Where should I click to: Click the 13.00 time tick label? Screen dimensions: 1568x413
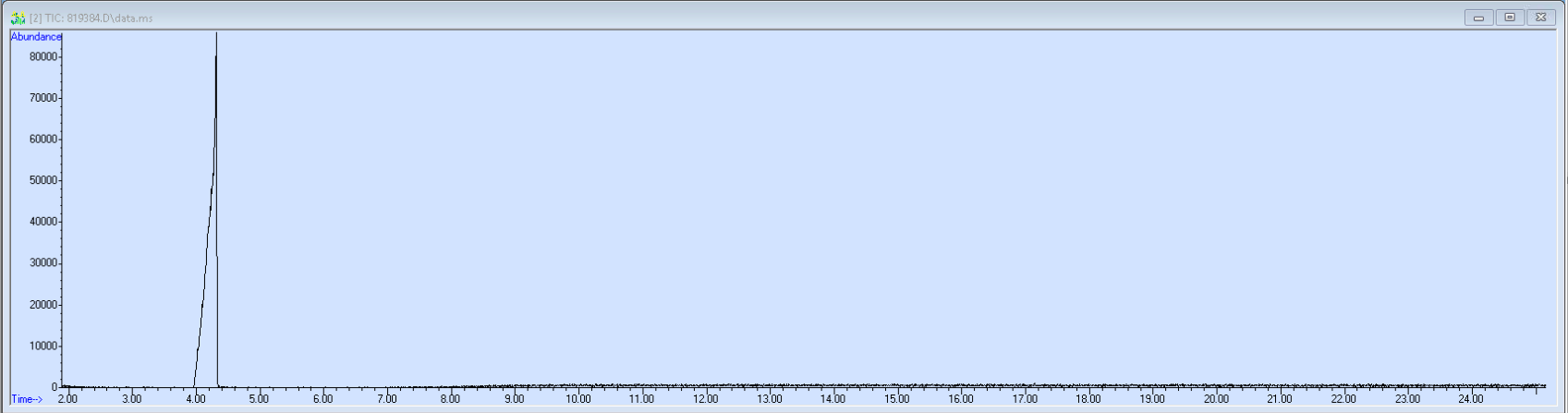click(770, 399)
